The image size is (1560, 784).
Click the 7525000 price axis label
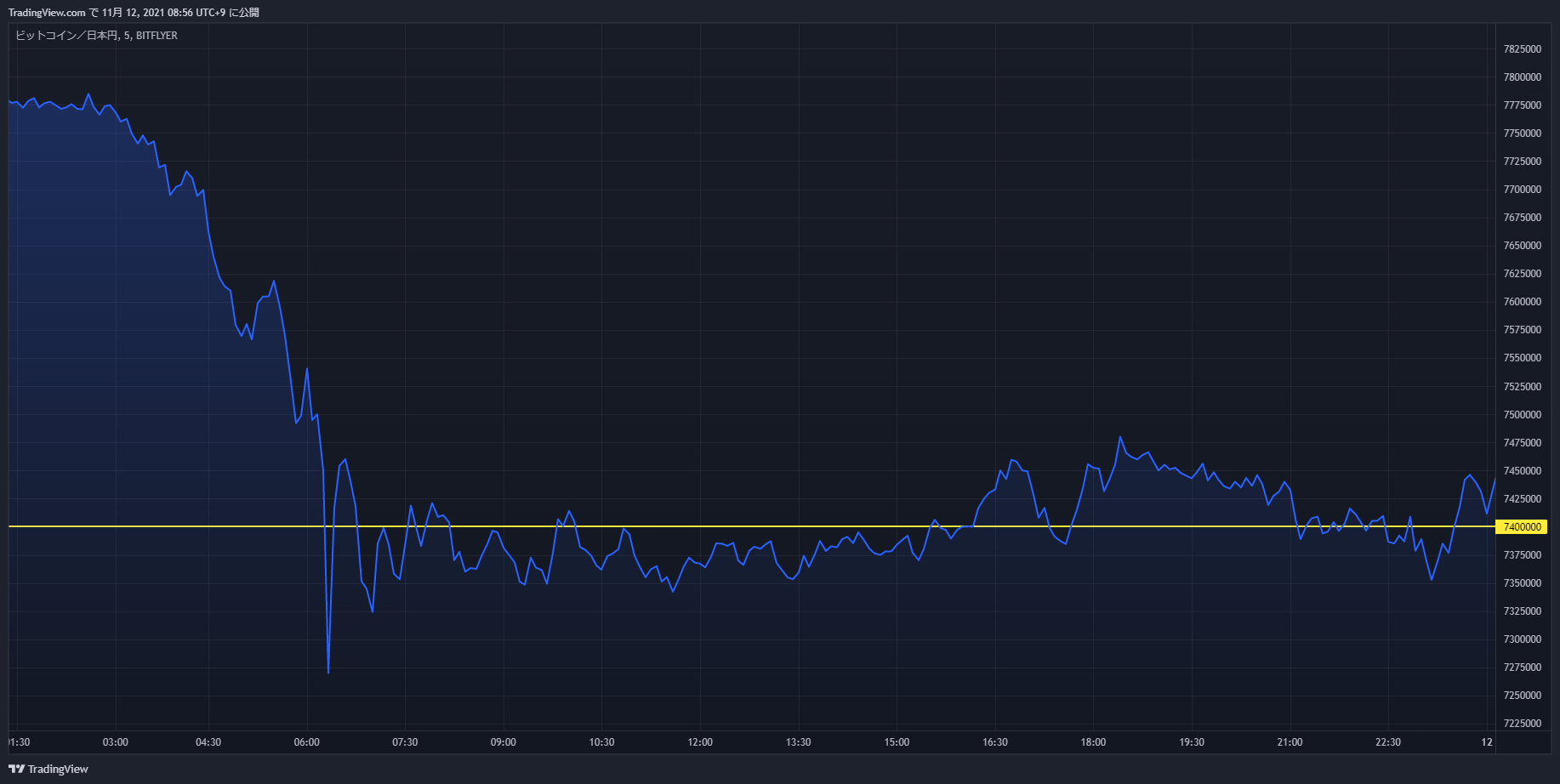coord(1523,387)
